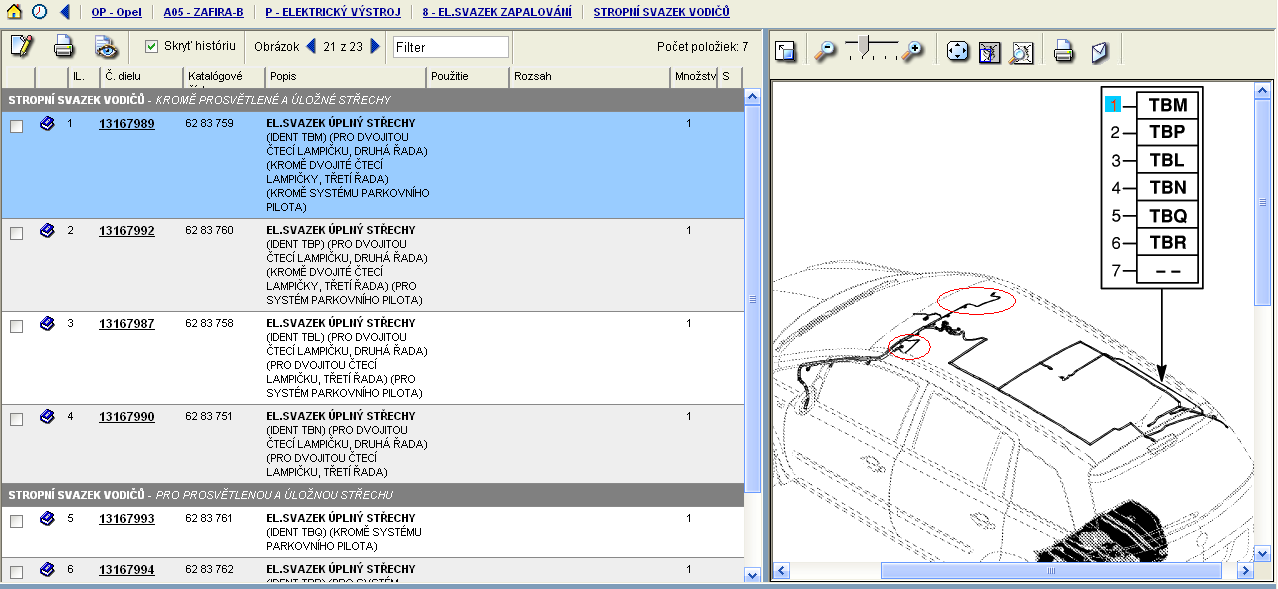
Task: Open part number 13167992 link
Action: 126,231
